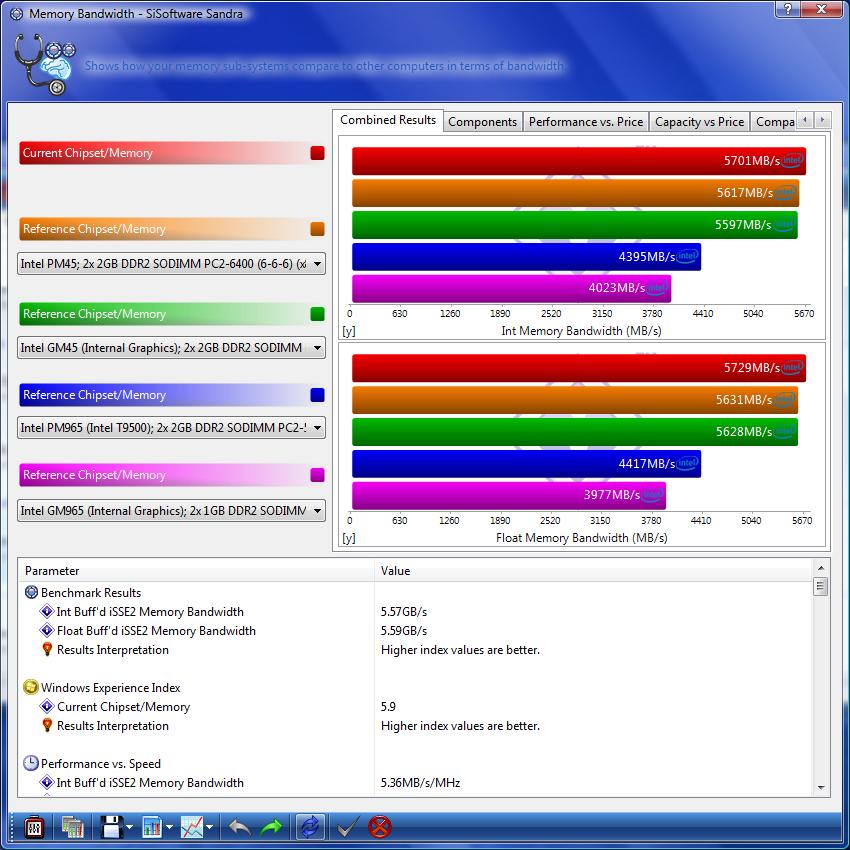Viewport: 850px width, 850px height.
Task: Click lightbulb icon under Windows Experience Index
Action: [x=47, y=725]
